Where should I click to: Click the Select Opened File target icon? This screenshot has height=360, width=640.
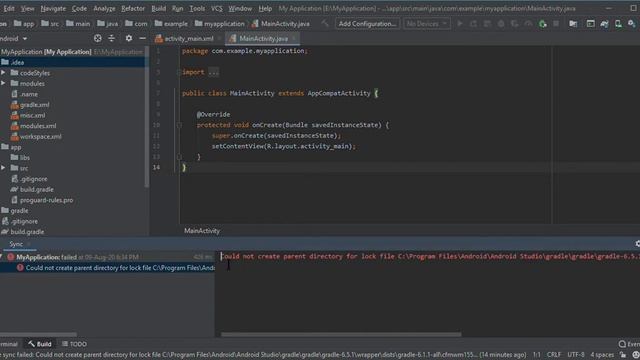pos(98,38)
